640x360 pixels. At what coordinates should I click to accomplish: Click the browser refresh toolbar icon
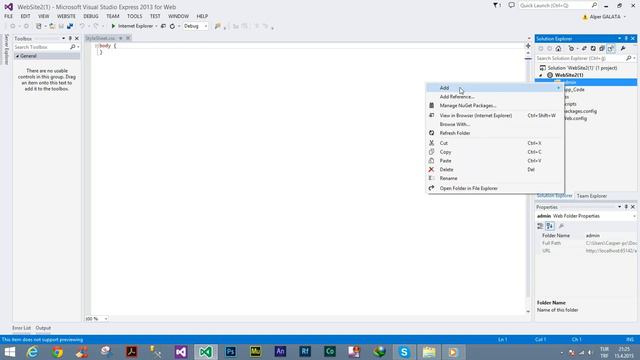[172, 26]
